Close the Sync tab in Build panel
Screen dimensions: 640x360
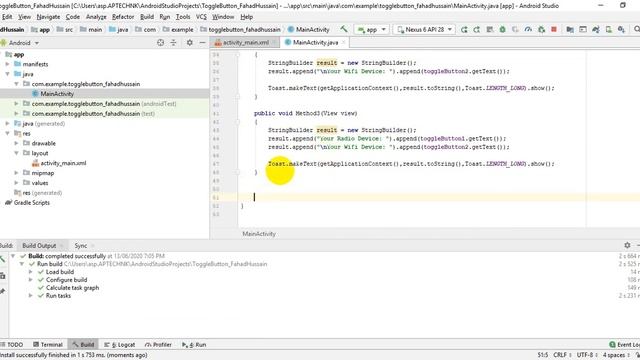(92, 246)
